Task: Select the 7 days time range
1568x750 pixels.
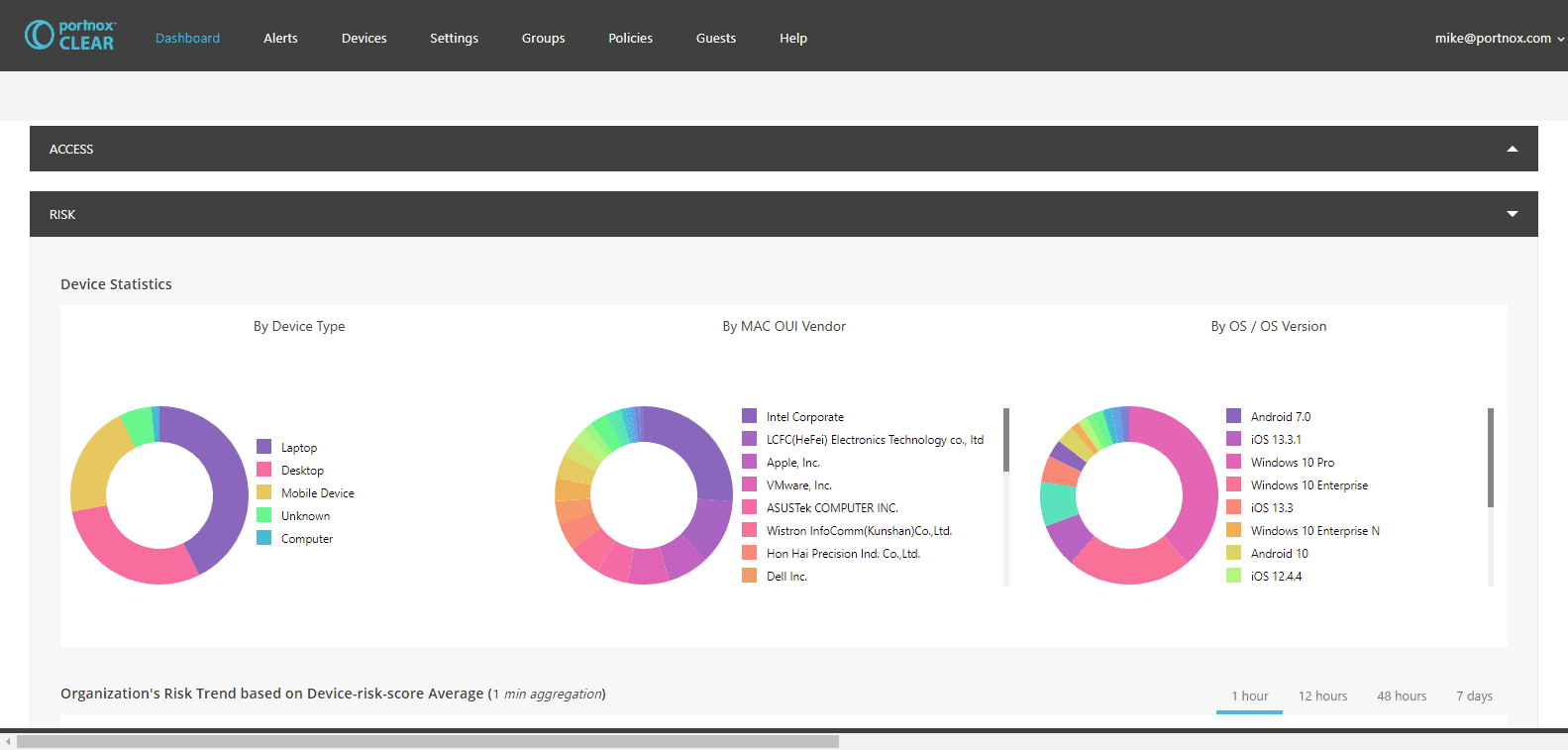Action: (1474, 696)
